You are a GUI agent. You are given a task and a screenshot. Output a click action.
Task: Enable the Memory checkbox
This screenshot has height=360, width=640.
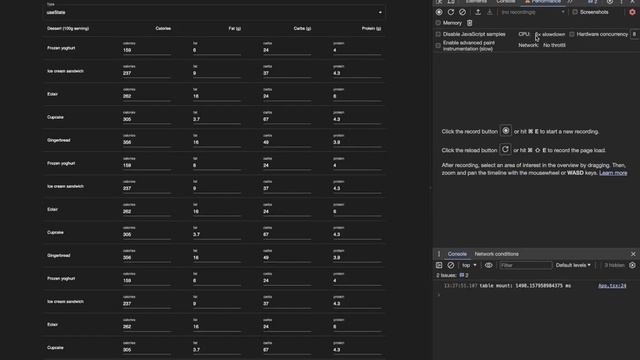coord(438,23)
